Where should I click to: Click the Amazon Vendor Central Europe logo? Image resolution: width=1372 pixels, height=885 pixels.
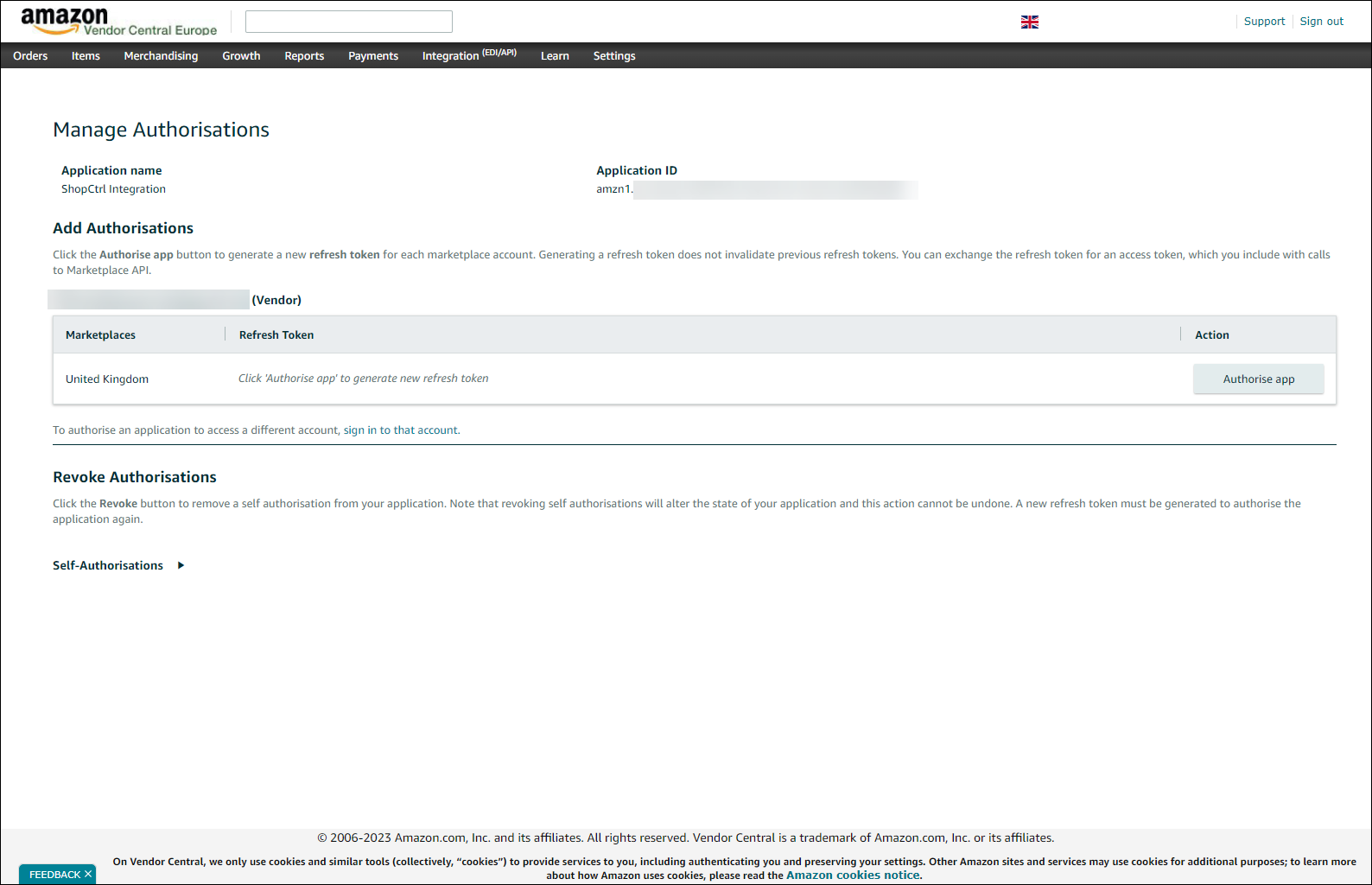[x=118, y=22]
